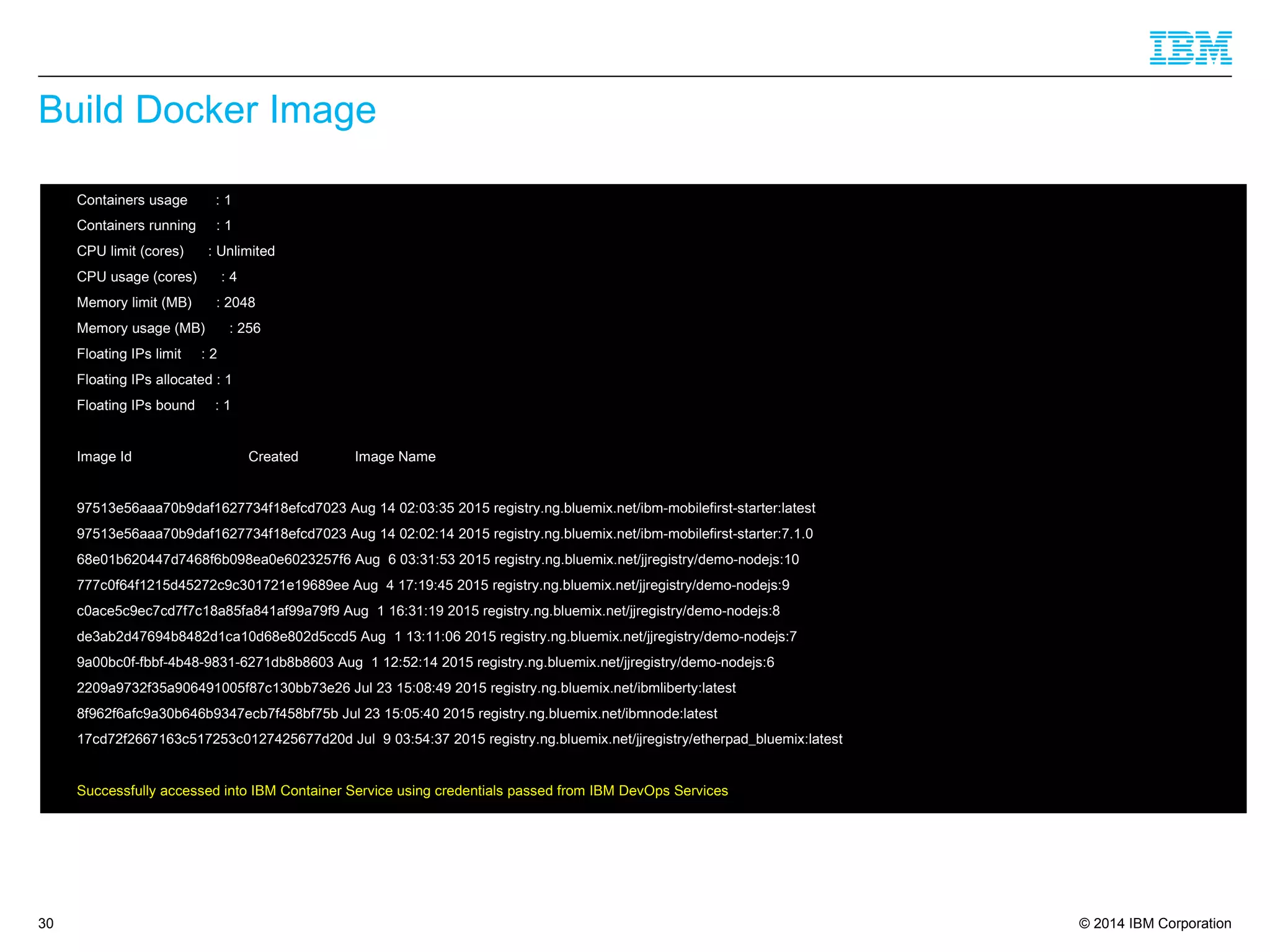Image resolution: width=1270 pixels, height=952 pixels.
Task: Select the 'Build Docker Image' slide title
Action: [x=207, y=110]
